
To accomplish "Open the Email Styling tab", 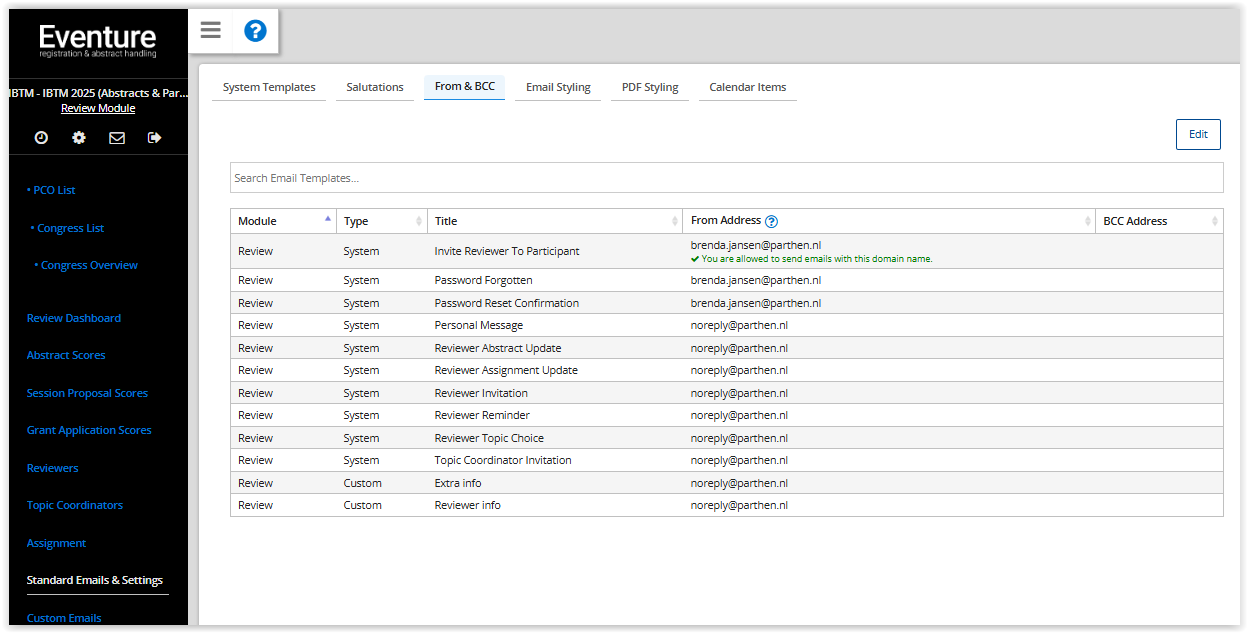I will pyautogui.click(x=558, y=87).
